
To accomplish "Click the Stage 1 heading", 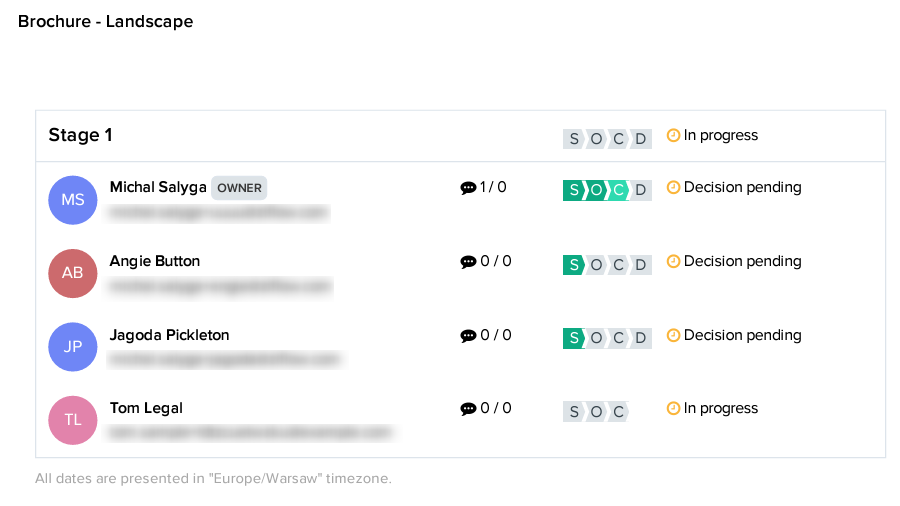I will click(81, 135).
